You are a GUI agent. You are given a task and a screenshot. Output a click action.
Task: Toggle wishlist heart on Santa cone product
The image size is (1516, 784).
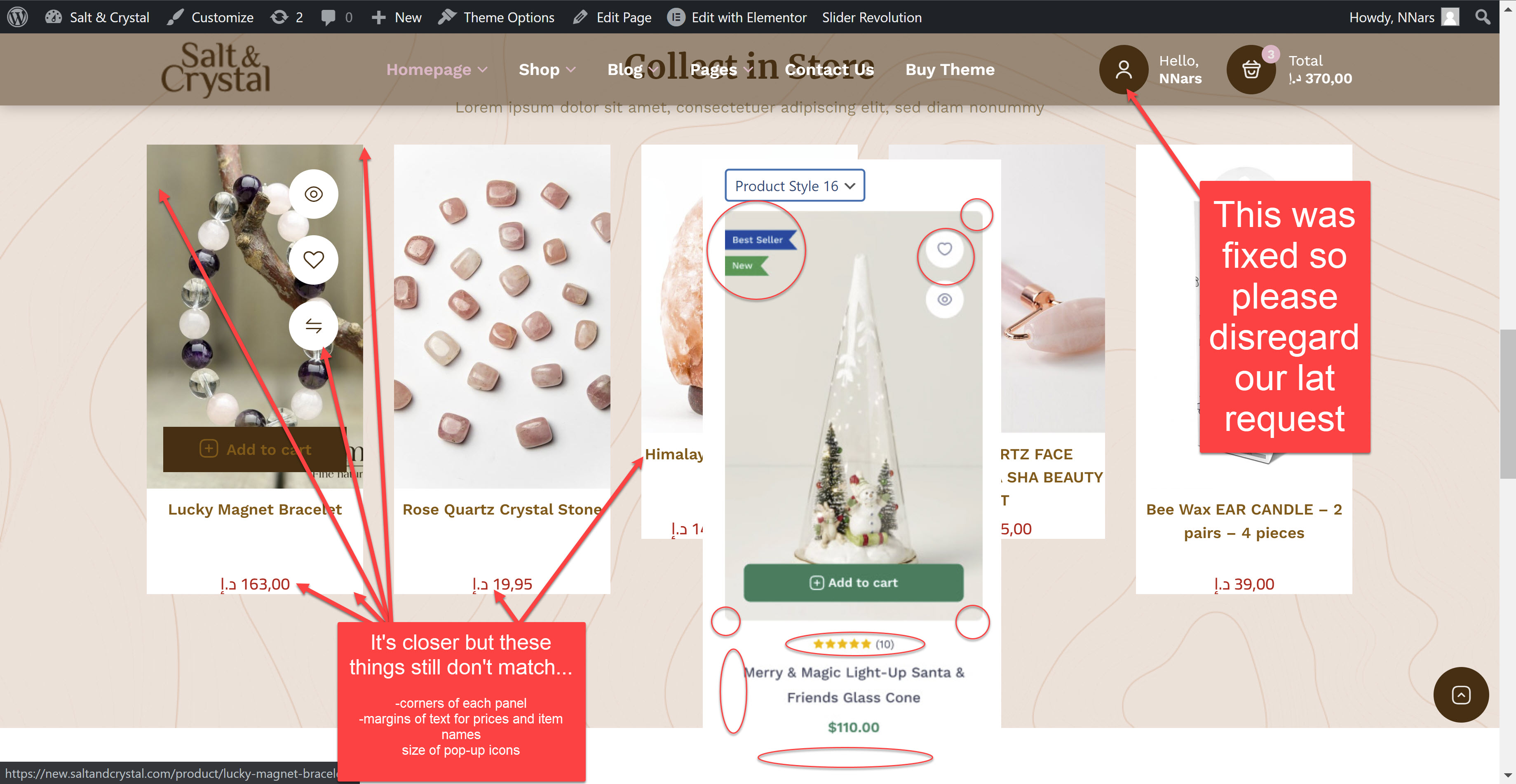945,249
